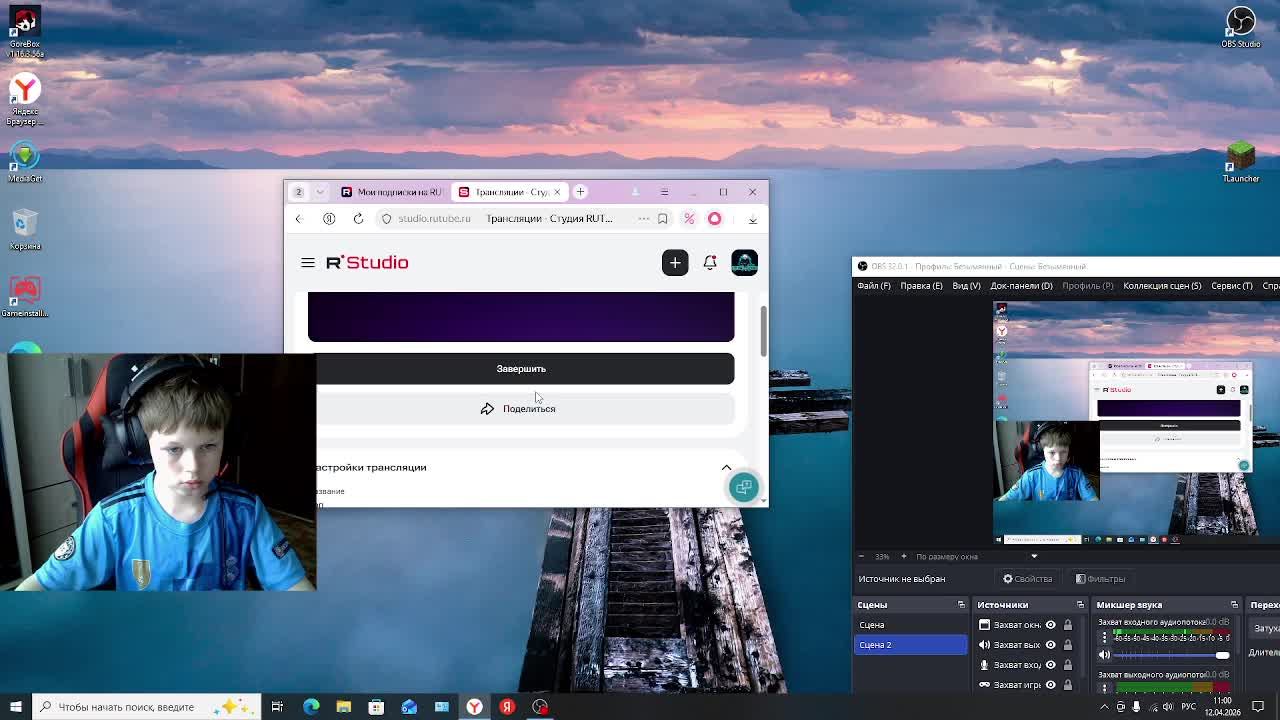Hide the Захват окна source
Viewport: 1280px width, 720px height.
1050,625
